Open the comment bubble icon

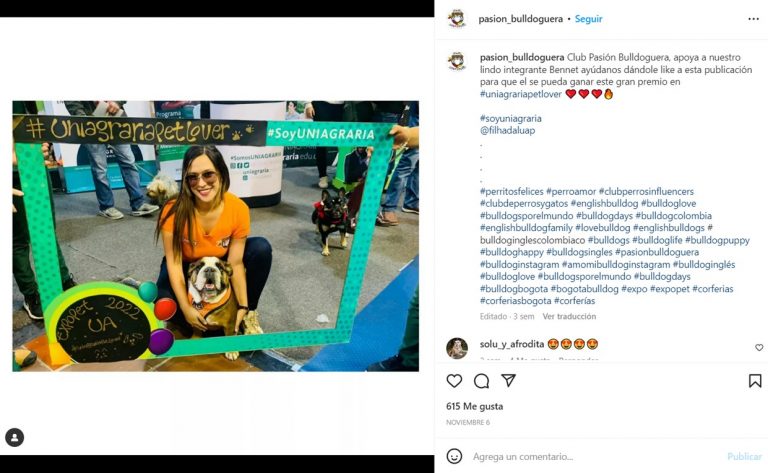click(481, 380)
